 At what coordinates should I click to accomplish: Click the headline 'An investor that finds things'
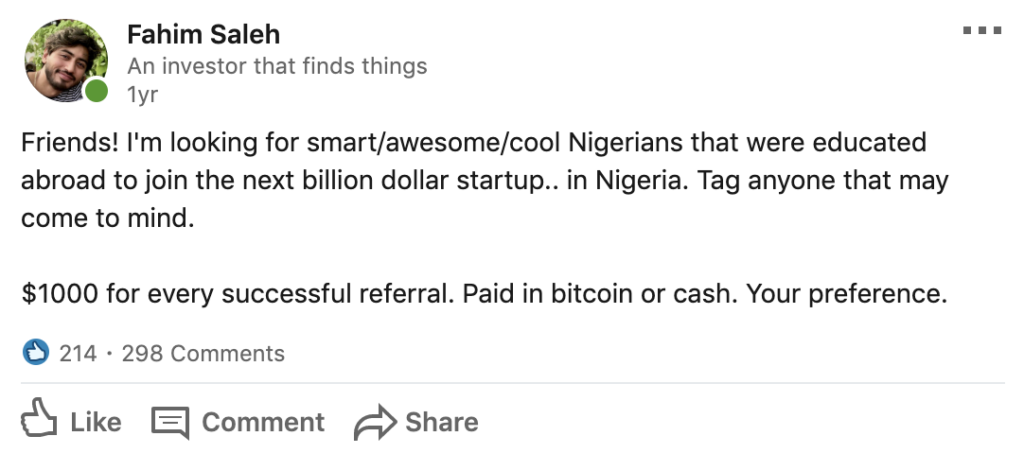pyautogui.click(x=277, y=66)
